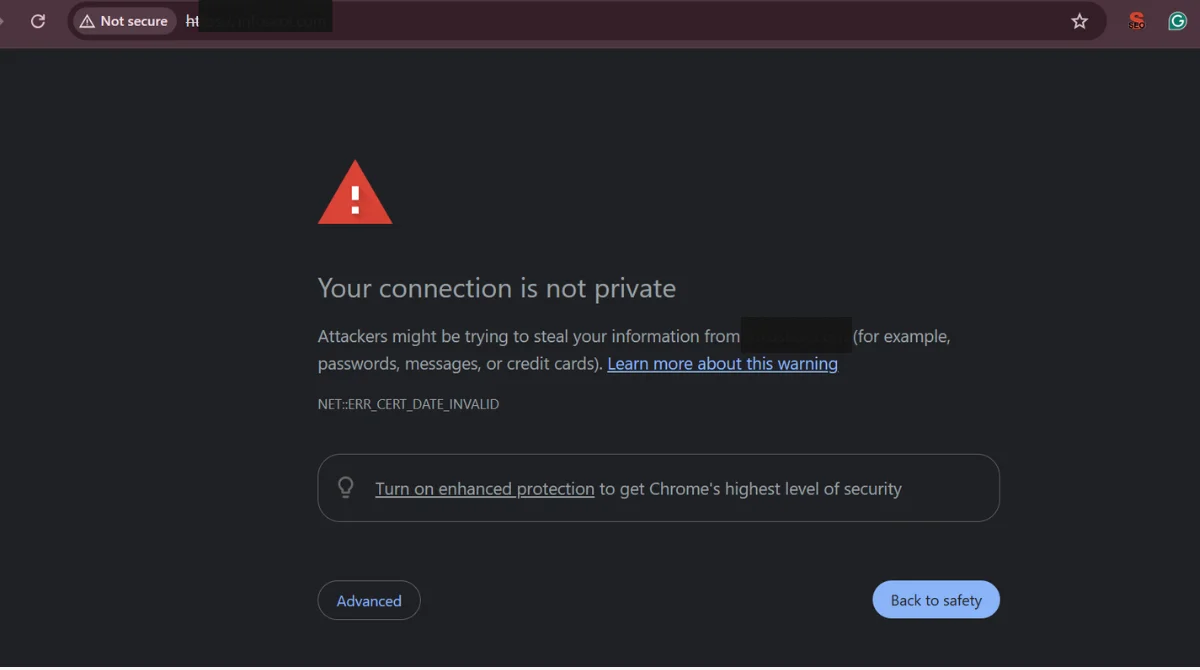Click the NET::ERR_CERT_DATE_INVALID error code
Image resolution: width=1200 pixels, height=670 pixels.
pos(408,404)
